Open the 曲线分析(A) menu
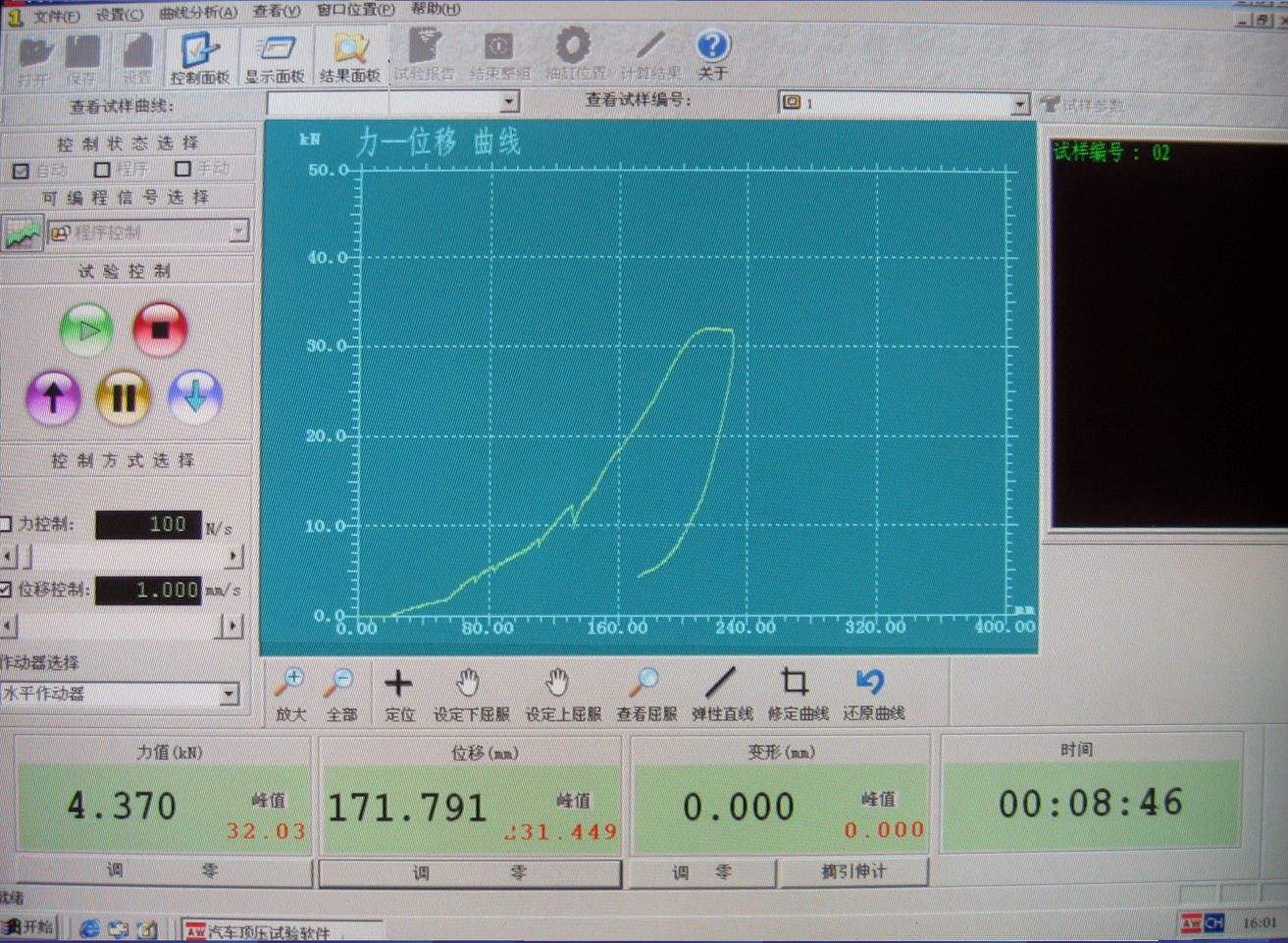1288x943 pixels. [x=197, y=13]
